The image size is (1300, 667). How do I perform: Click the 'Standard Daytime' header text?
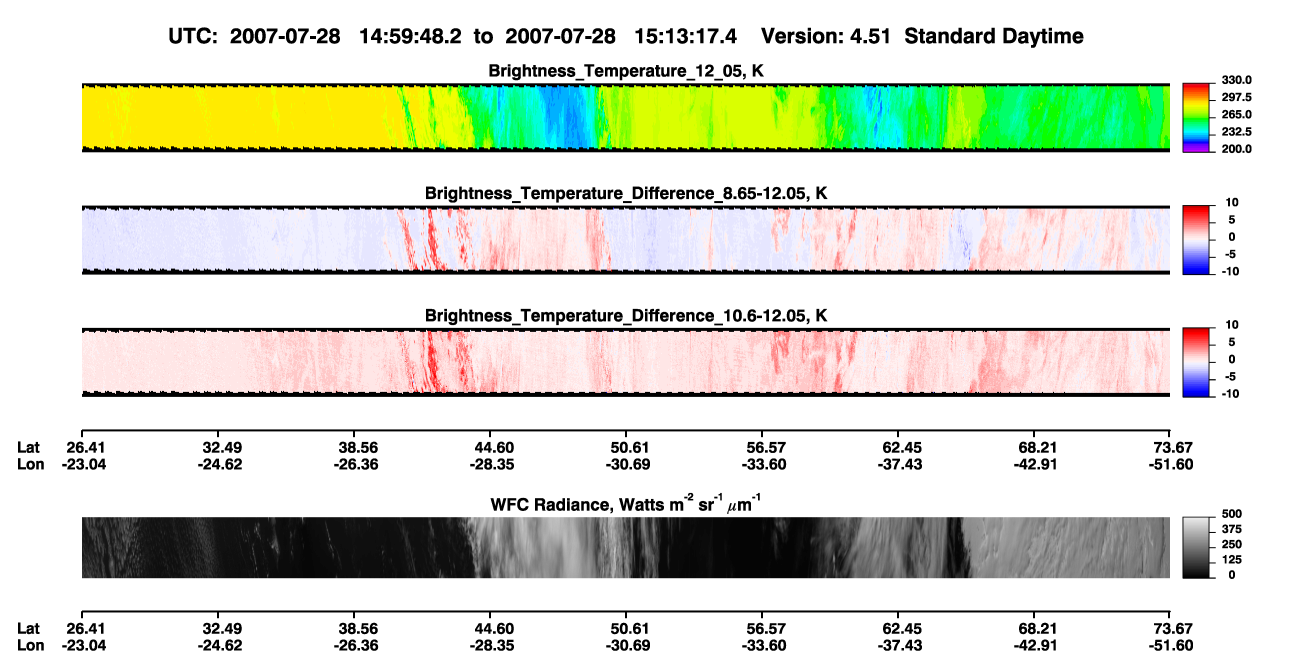[992, 37]
